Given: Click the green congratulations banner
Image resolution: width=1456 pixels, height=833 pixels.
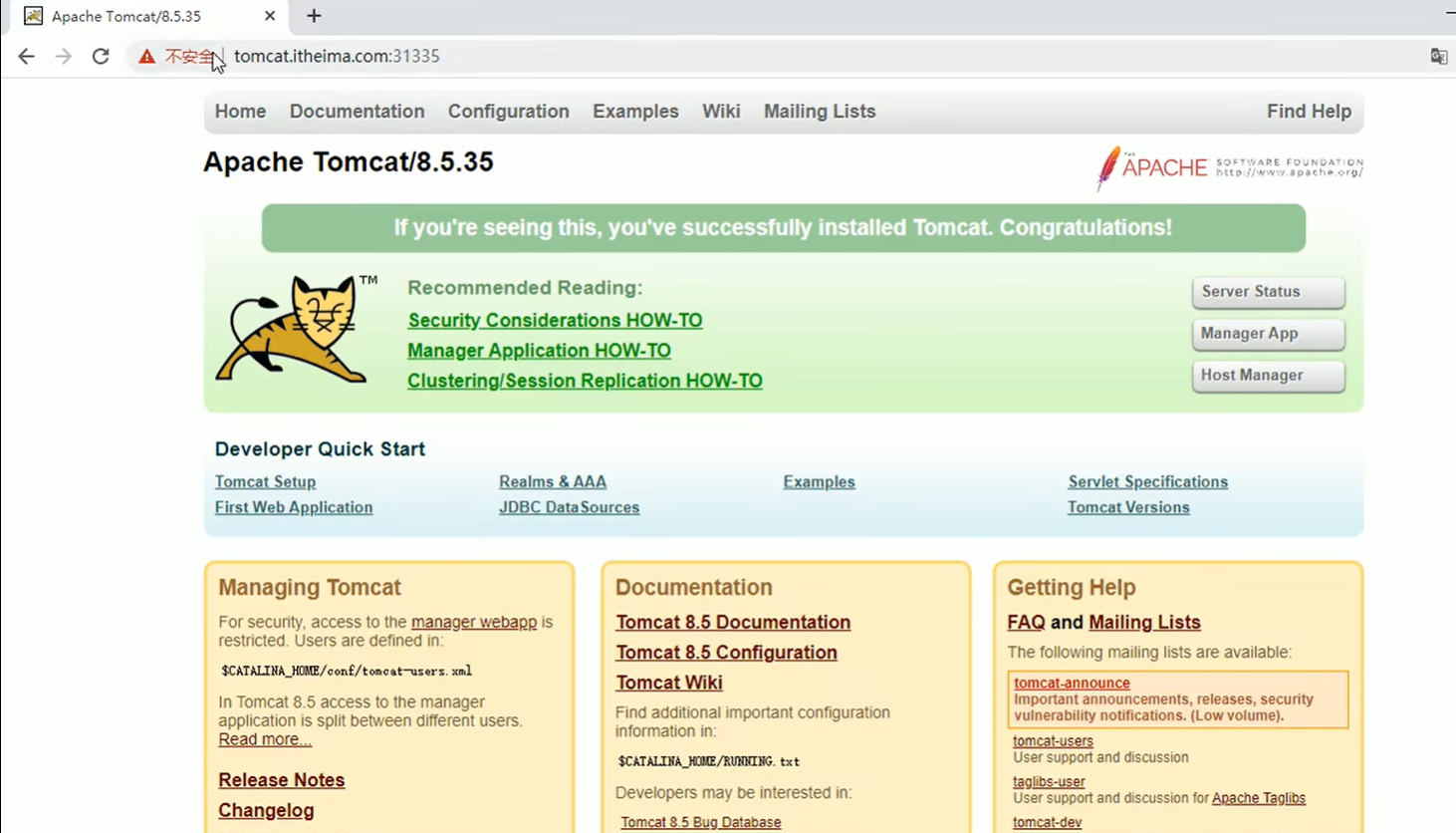Looking at the screenshot, I should [x=784, y=228].
